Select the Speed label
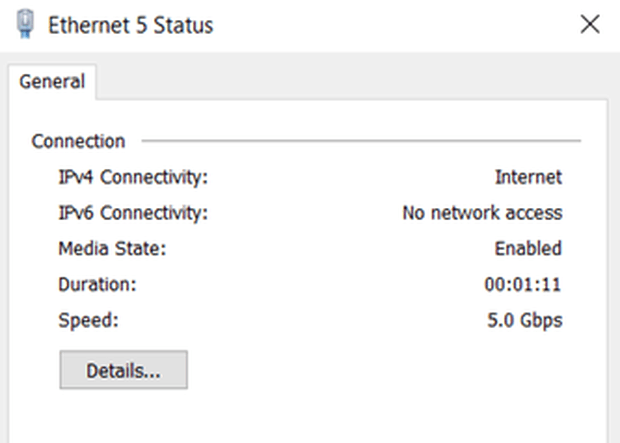This screenshot has height=443, width=620. point(89,320)
